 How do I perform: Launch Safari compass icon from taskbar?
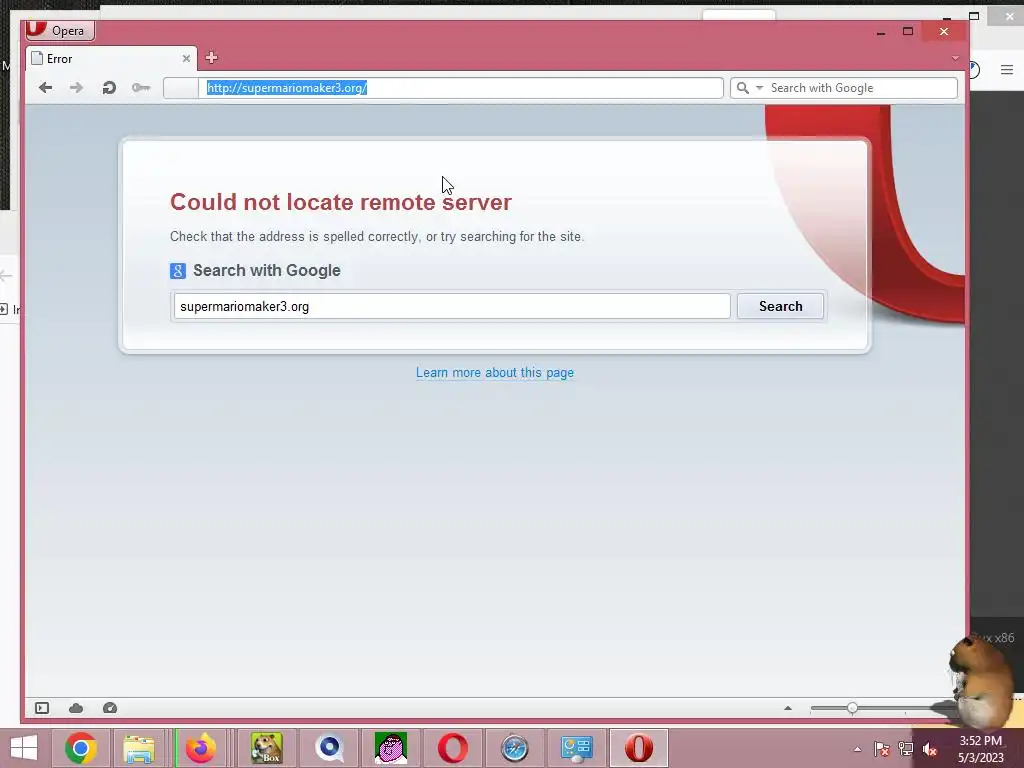click(x=515, y=748)
